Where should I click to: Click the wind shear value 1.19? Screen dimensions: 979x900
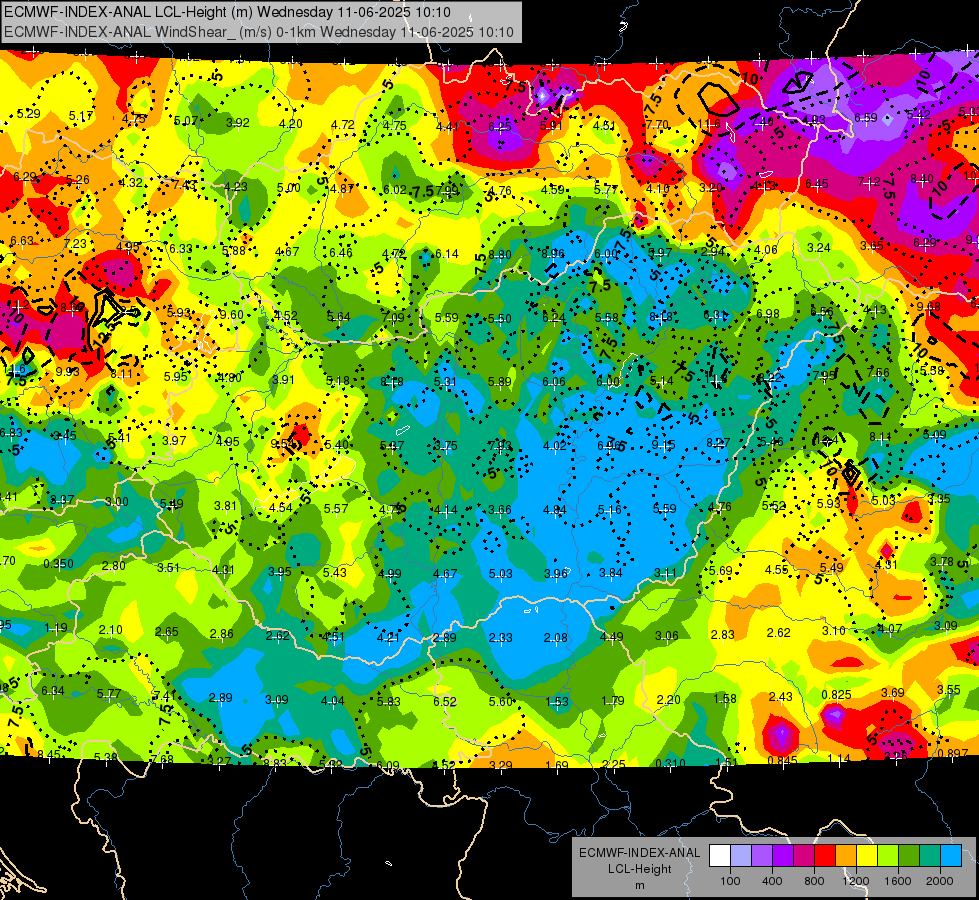pyautogui.click(x=56, y=628)
